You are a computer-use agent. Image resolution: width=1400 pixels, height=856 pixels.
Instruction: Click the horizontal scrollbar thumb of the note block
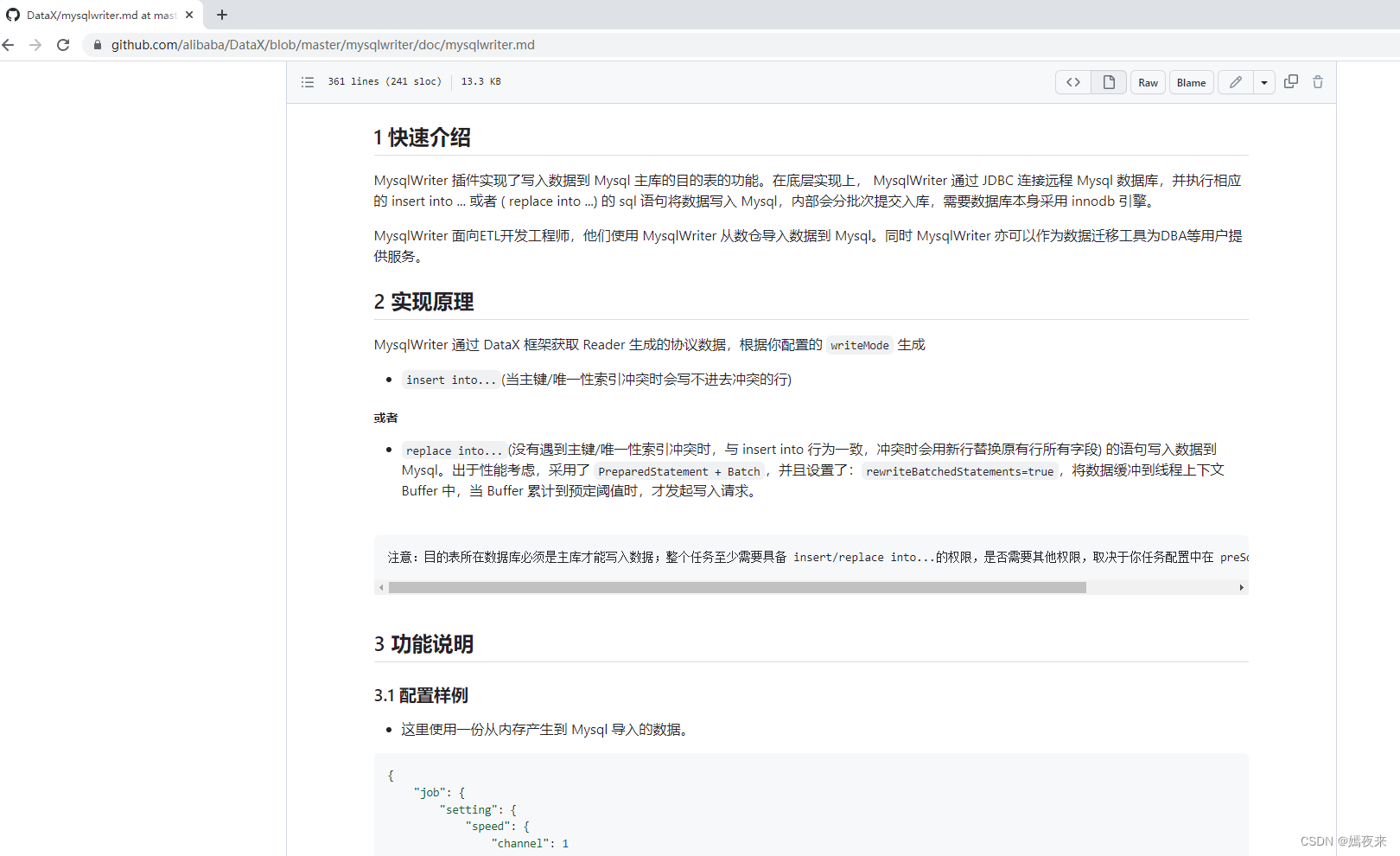(737, 587)
